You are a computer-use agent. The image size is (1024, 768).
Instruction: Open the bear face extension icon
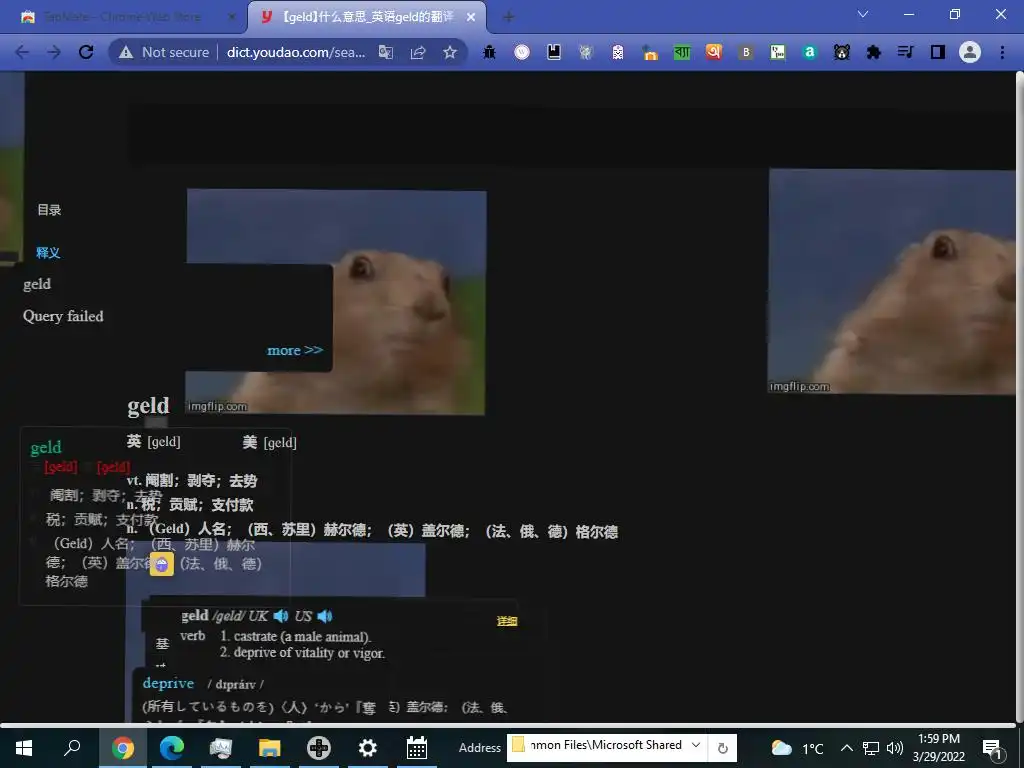[x=842, y=52]
